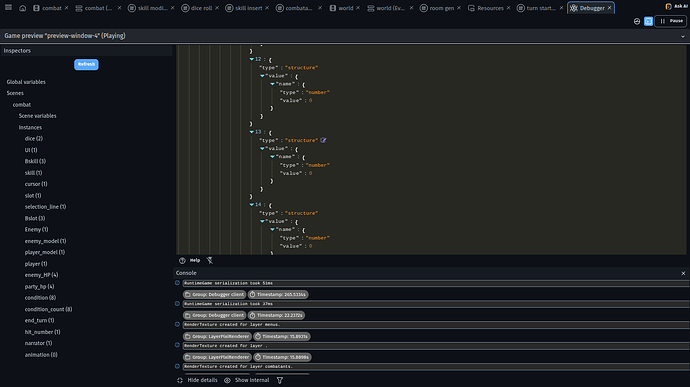690x387 pixels.
Task: Click the clear-filter icon beside Help
Action: click(210, 260)
